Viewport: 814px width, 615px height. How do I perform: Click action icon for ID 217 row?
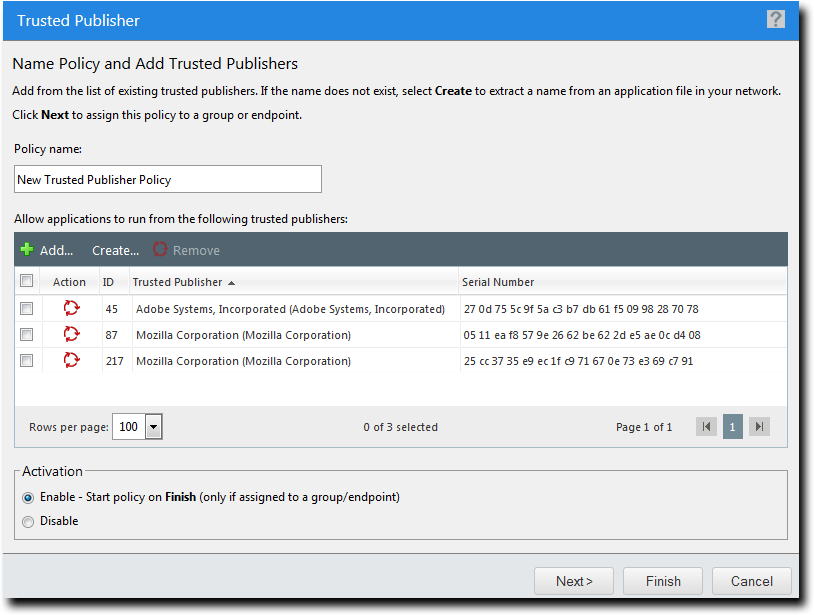[71, 360]
